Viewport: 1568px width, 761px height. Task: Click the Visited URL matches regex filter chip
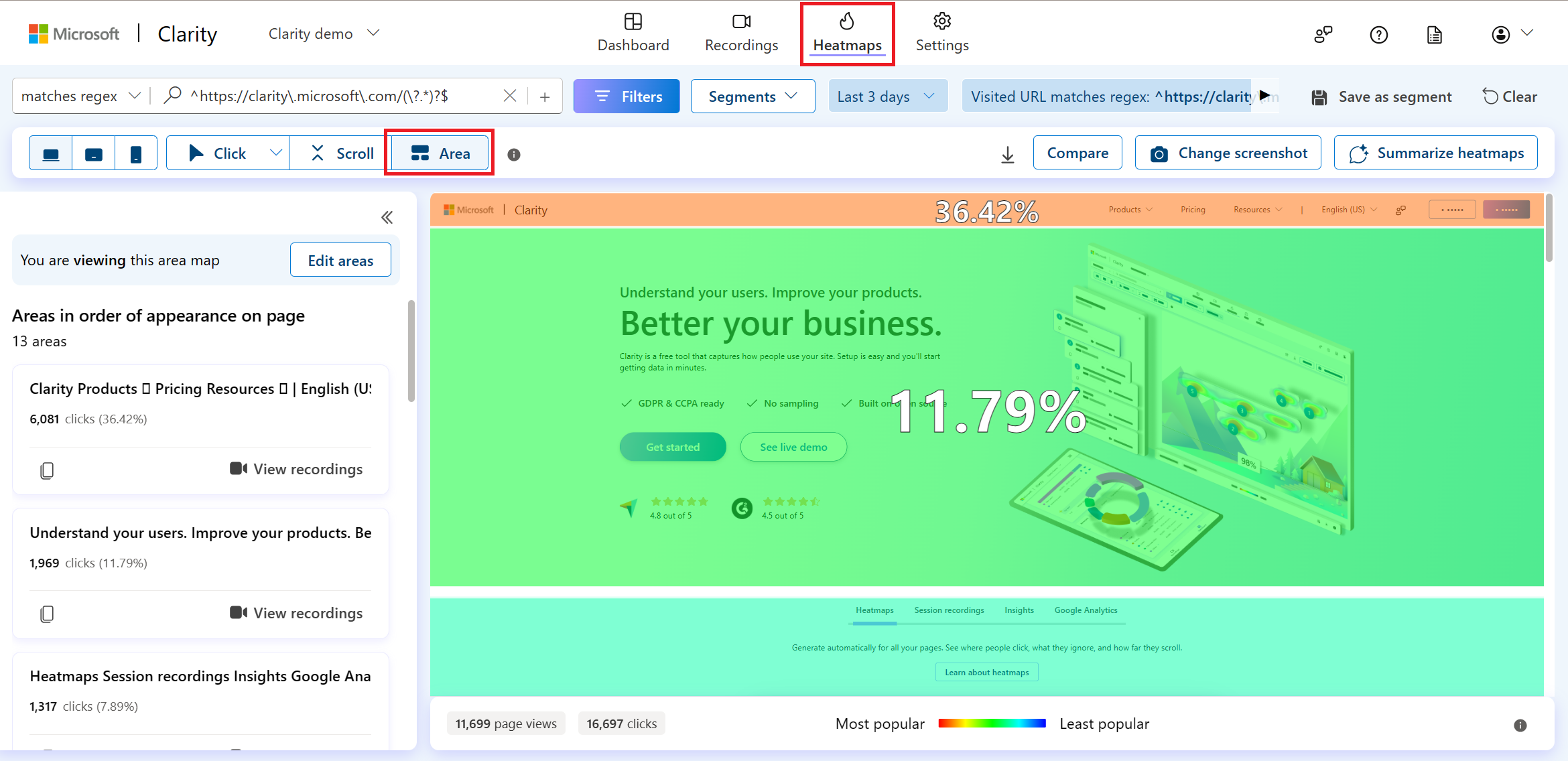[1107, 96]
